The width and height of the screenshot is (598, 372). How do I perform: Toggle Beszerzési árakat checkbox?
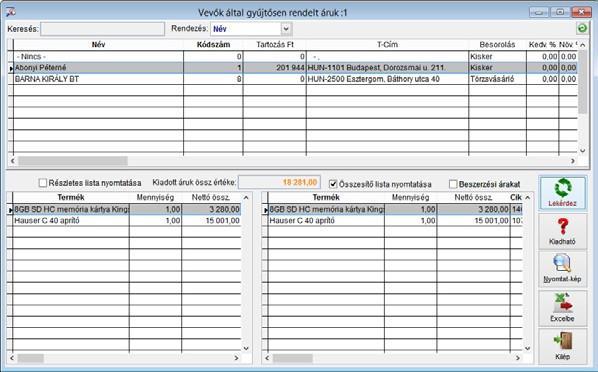click(x=453, y=184)
